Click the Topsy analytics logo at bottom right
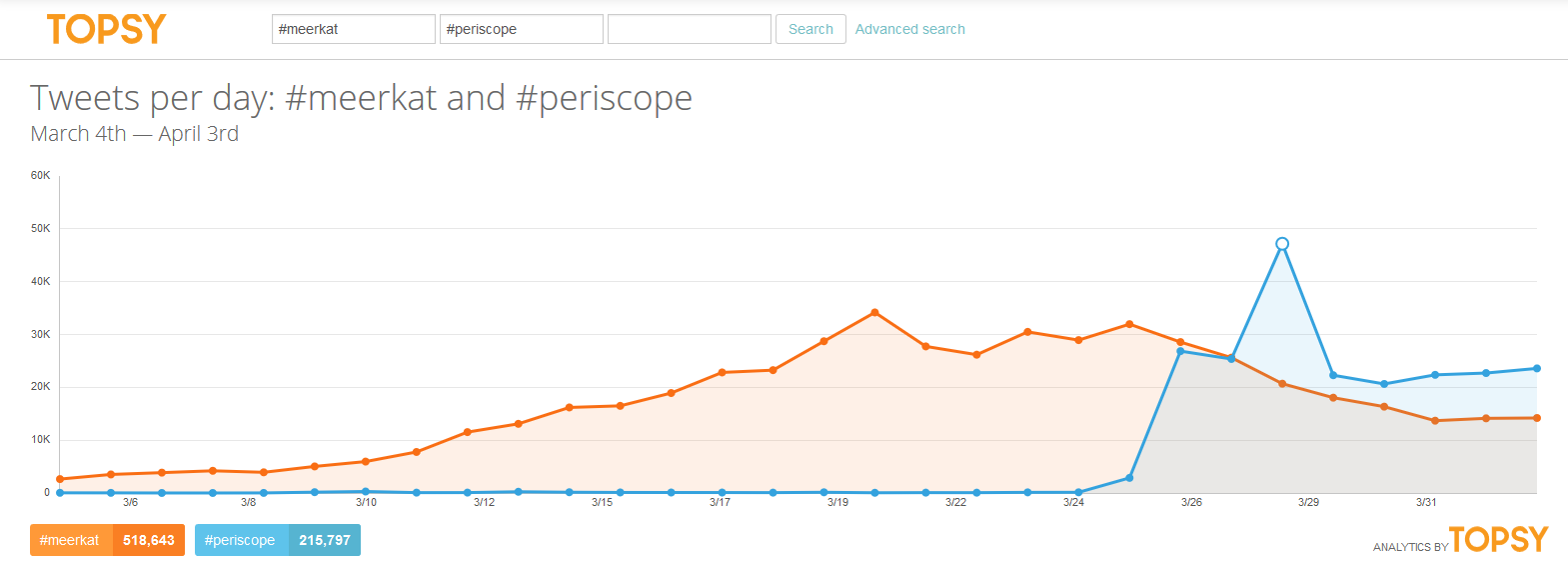1568x569 pixels. pyautogui.click(x=1497, y=540)
